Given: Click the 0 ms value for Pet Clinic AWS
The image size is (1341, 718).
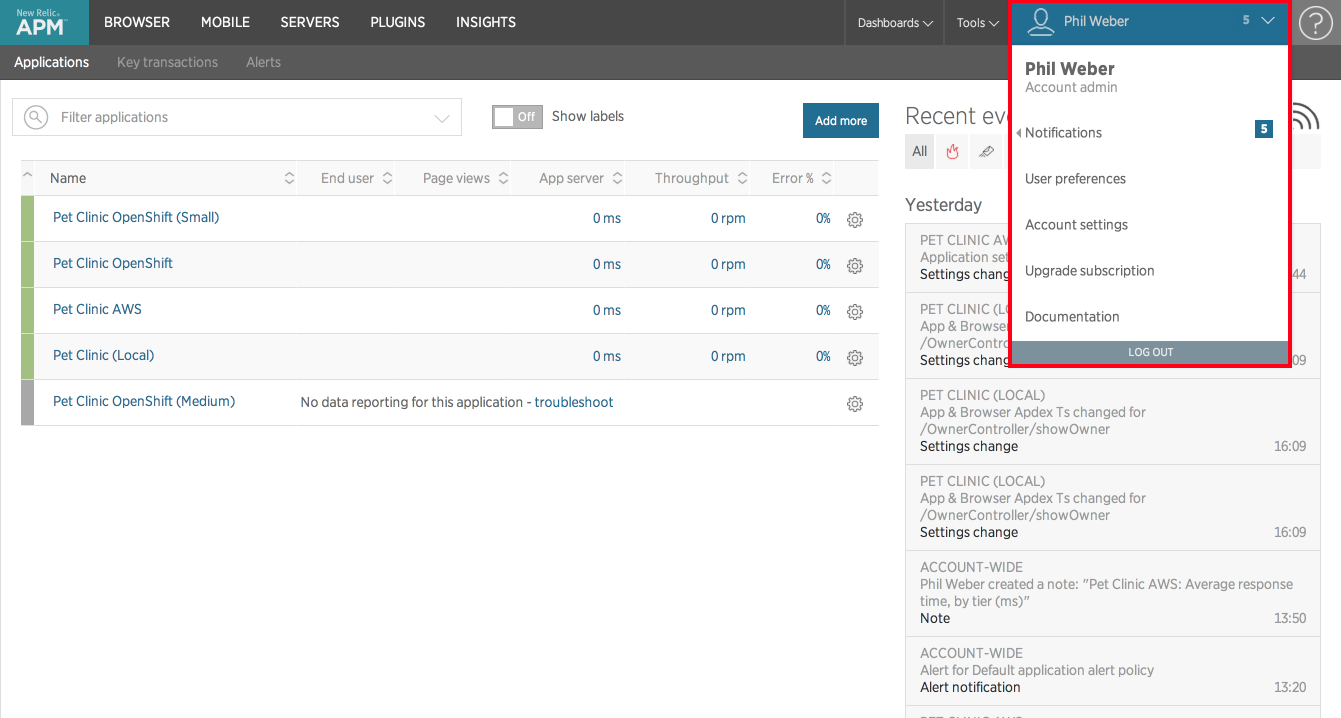Looking at the screenshot, I should click(x=607, y=310).
